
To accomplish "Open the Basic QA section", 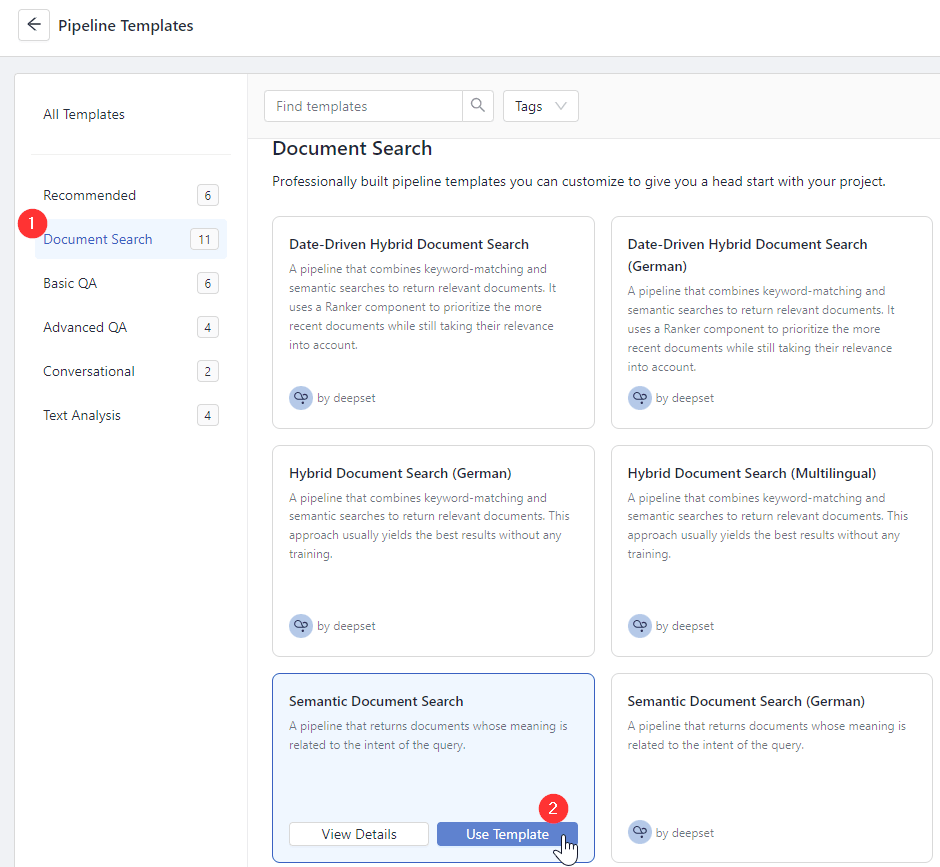I will point(69,283).
